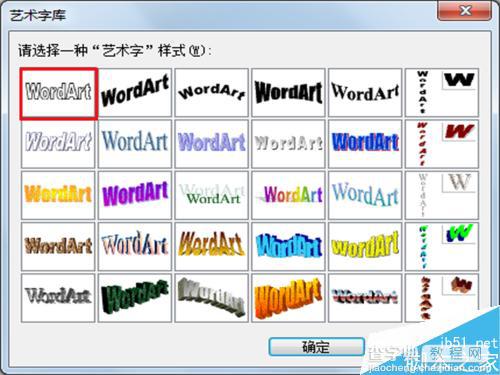Select the vertical black WordArt style
500x375 pixels.
pyautogui.click(x=442, y=93)
